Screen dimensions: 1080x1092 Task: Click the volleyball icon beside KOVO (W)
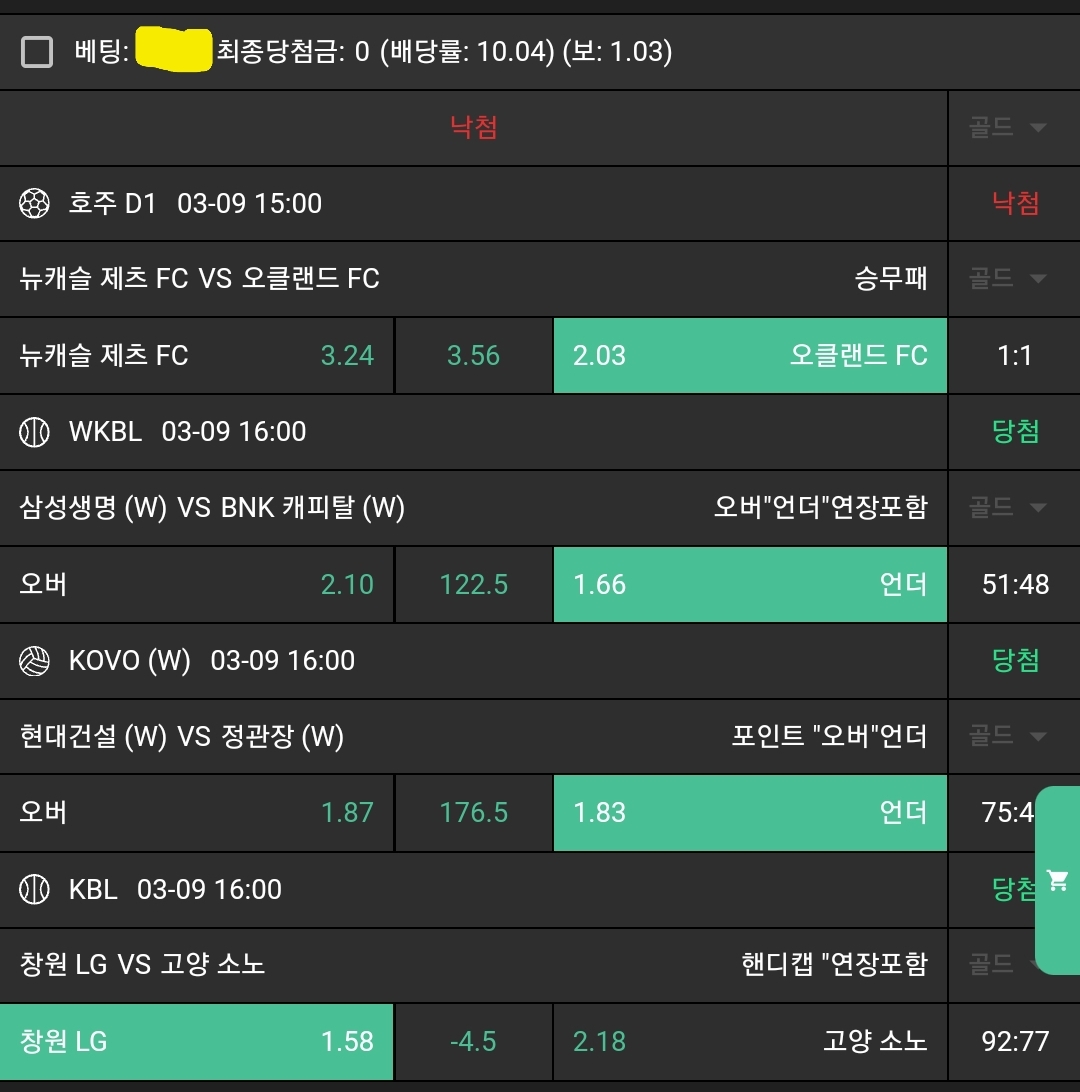(34, 661)
